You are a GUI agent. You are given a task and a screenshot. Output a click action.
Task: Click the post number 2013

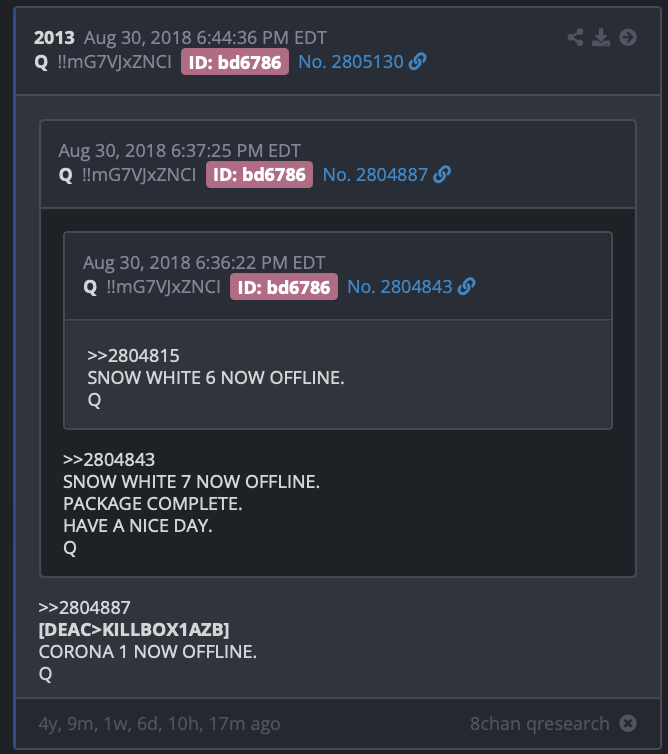(x=54, y=38)
